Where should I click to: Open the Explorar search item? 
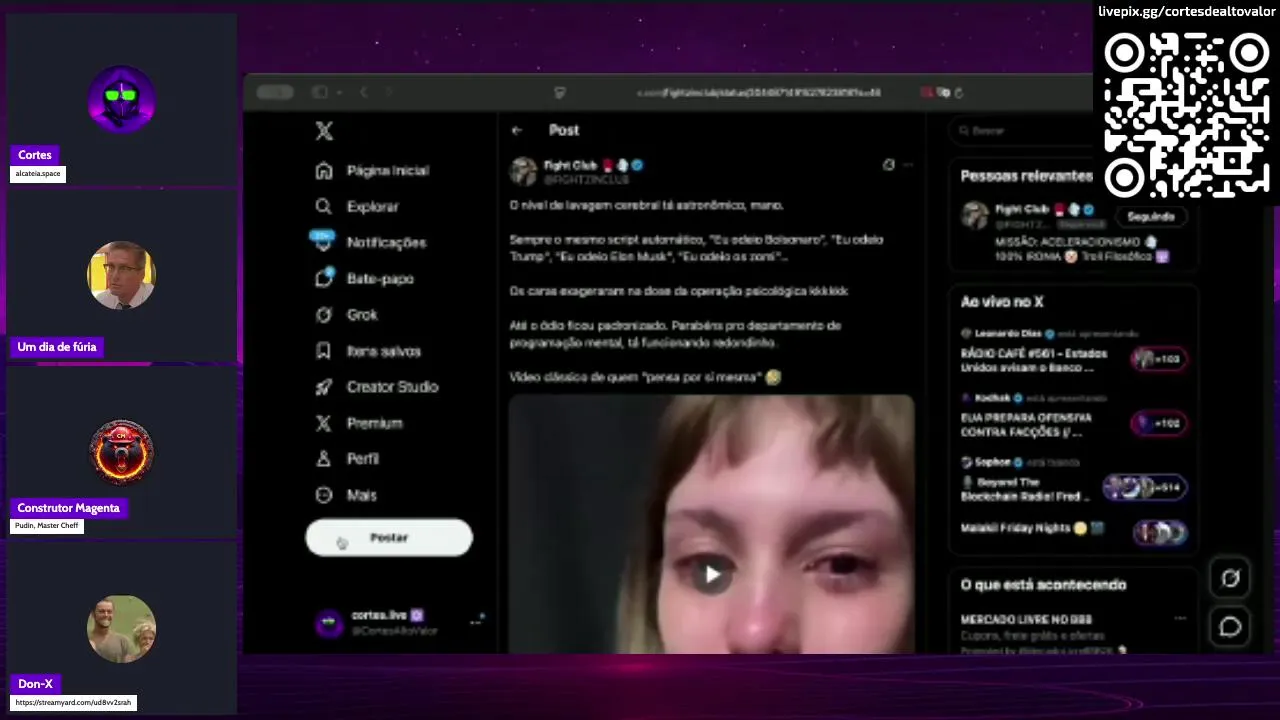[x=358, y=206]
